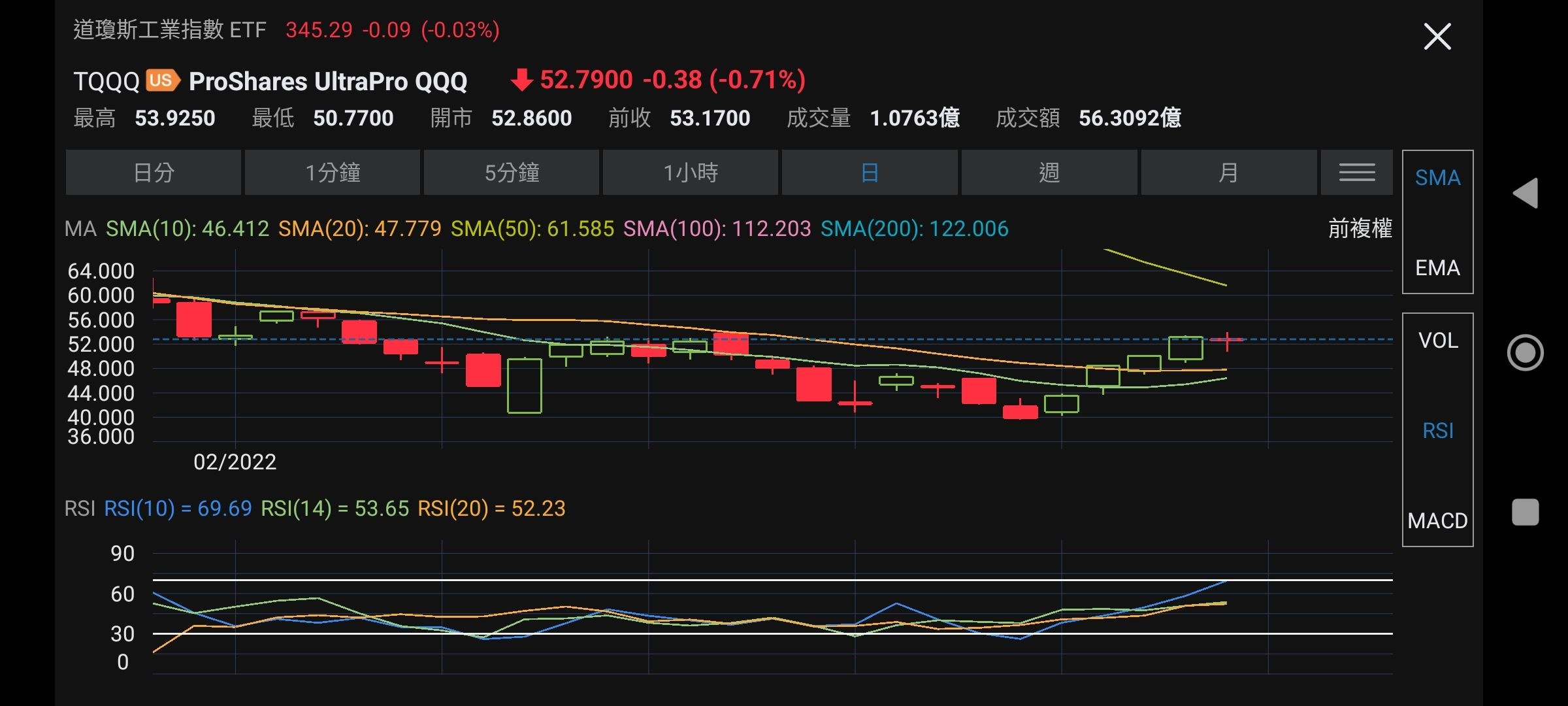This screenshot has width=1568, height=706.
Task: Switch to 5分鐘 timeframe tab
Action: [512, 173]
